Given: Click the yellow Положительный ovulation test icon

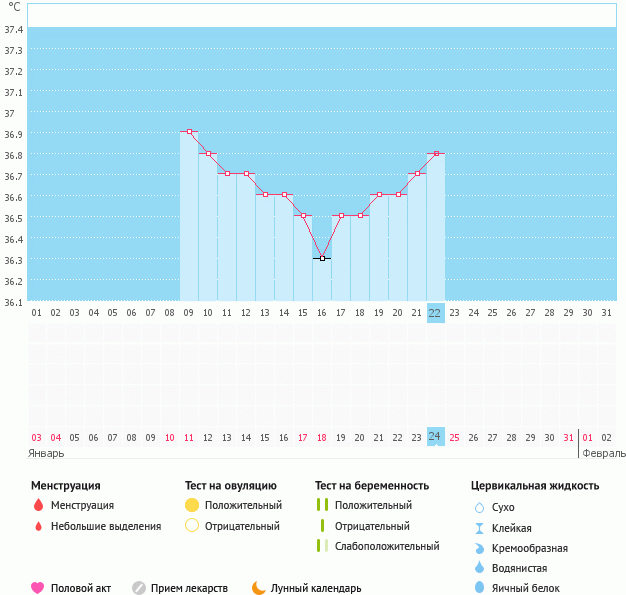Looking at the screenshot, I should click(192, 506).
